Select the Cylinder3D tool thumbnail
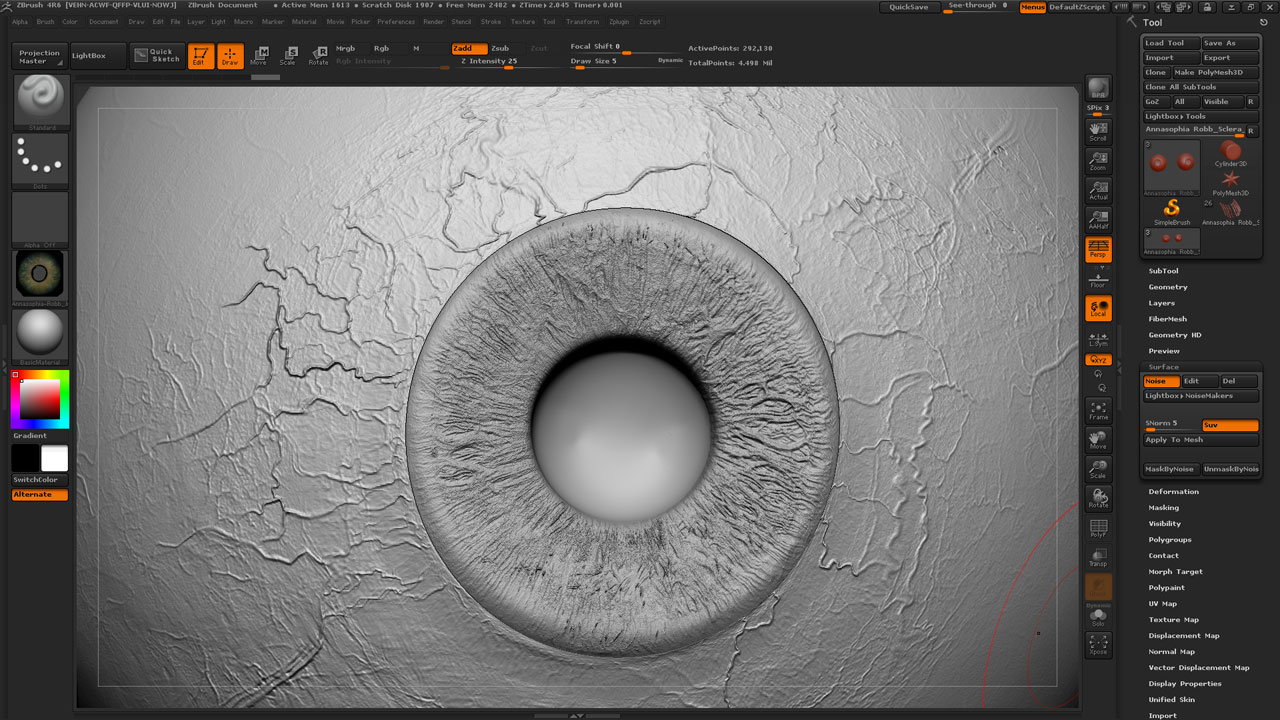This screenshot has height=720, width=1280. click(x=1230, y=154)
